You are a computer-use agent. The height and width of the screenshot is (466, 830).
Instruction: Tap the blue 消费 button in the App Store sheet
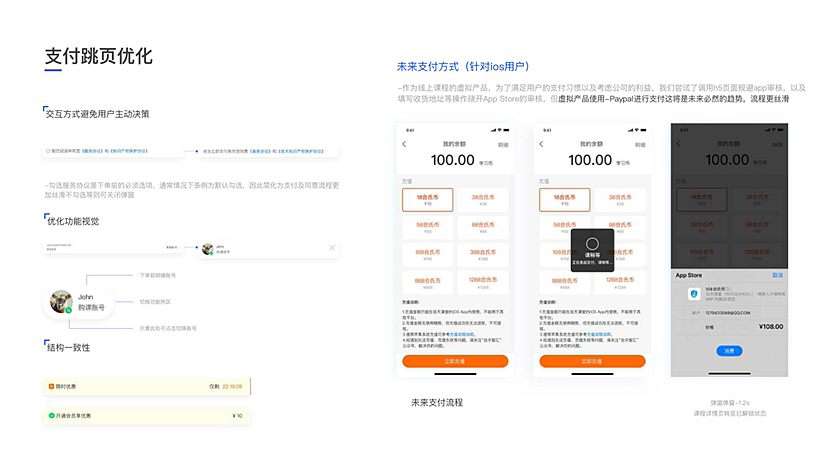coord(729,351)
